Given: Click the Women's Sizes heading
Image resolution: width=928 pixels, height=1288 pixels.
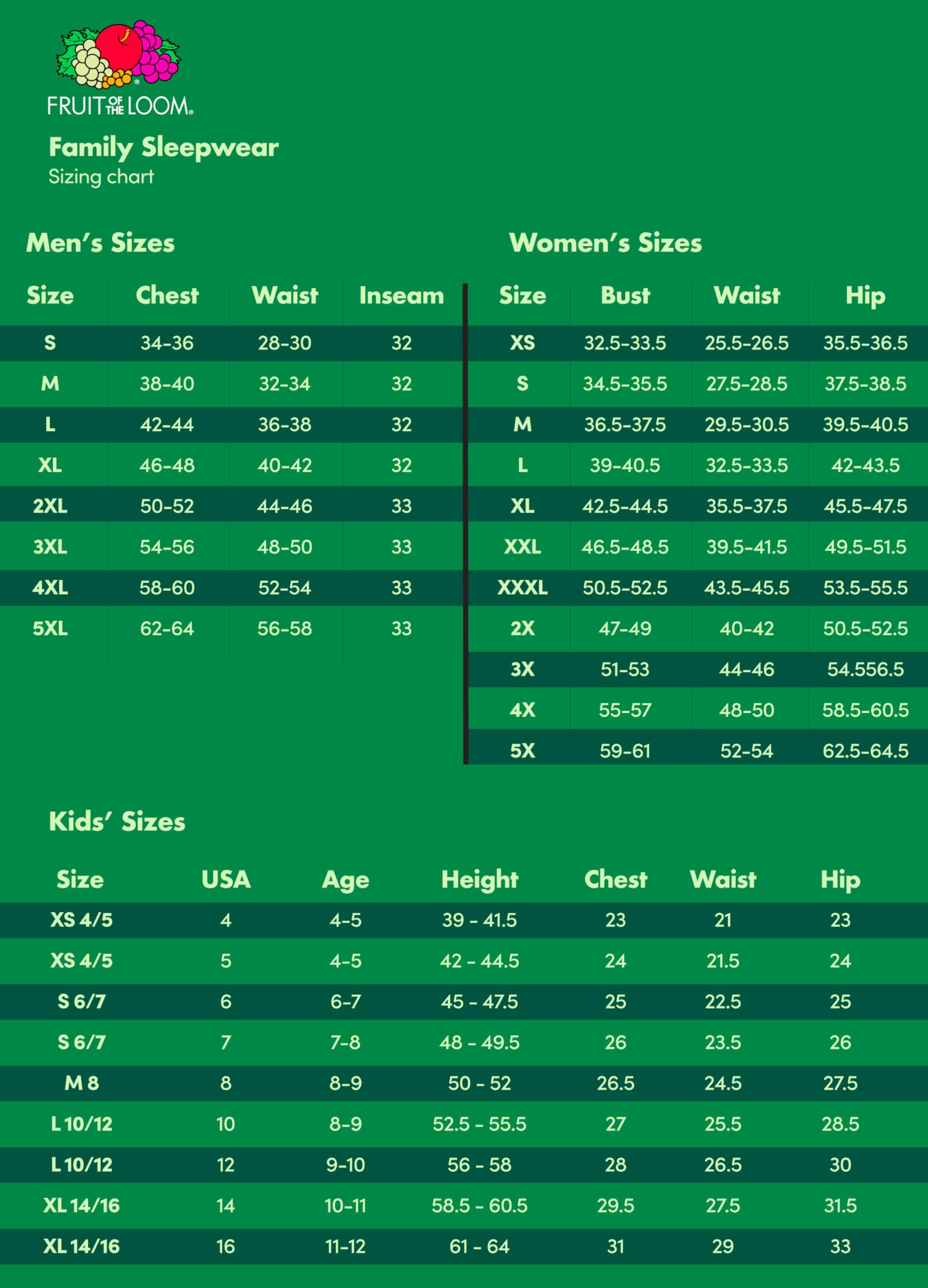Looking at the screenshot, I should click(605, 243).
